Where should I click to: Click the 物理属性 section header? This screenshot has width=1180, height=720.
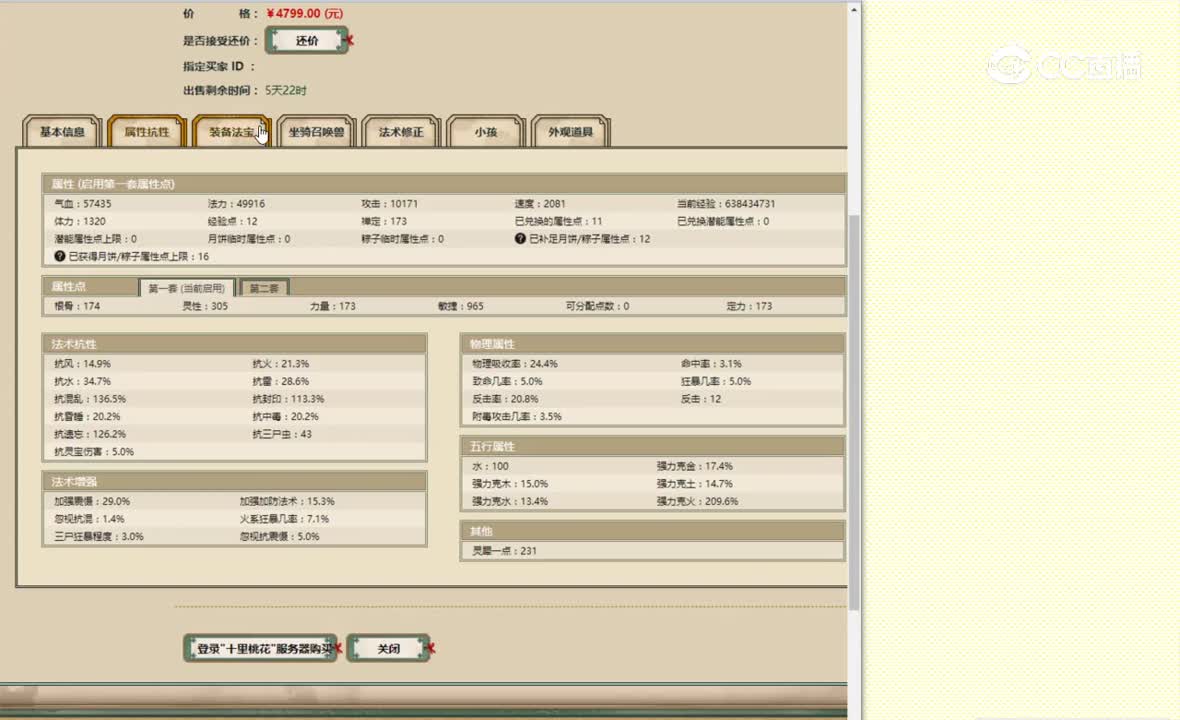tap(652, 344)
